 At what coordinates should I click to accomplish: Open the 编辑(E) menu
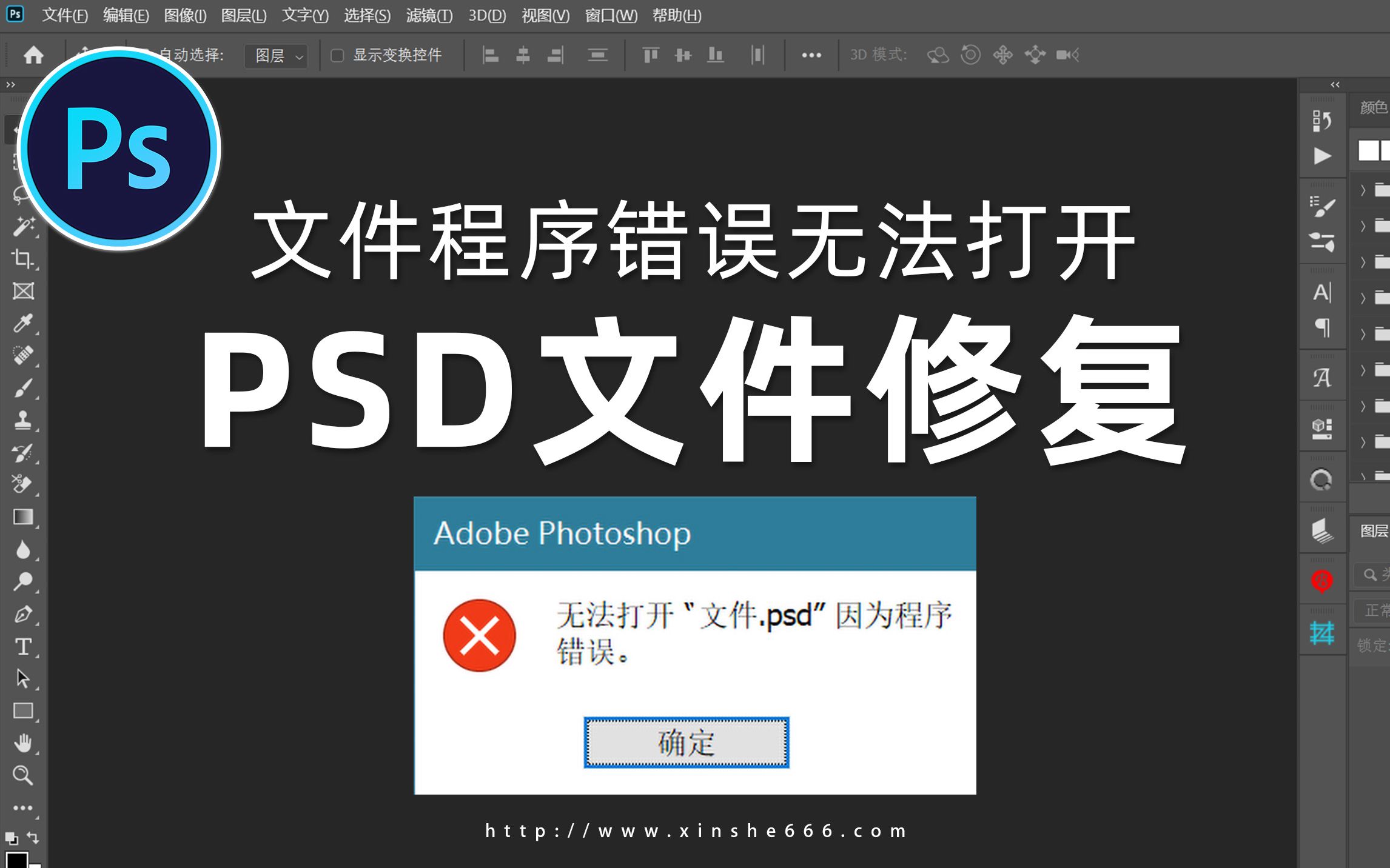click(126, 15)
